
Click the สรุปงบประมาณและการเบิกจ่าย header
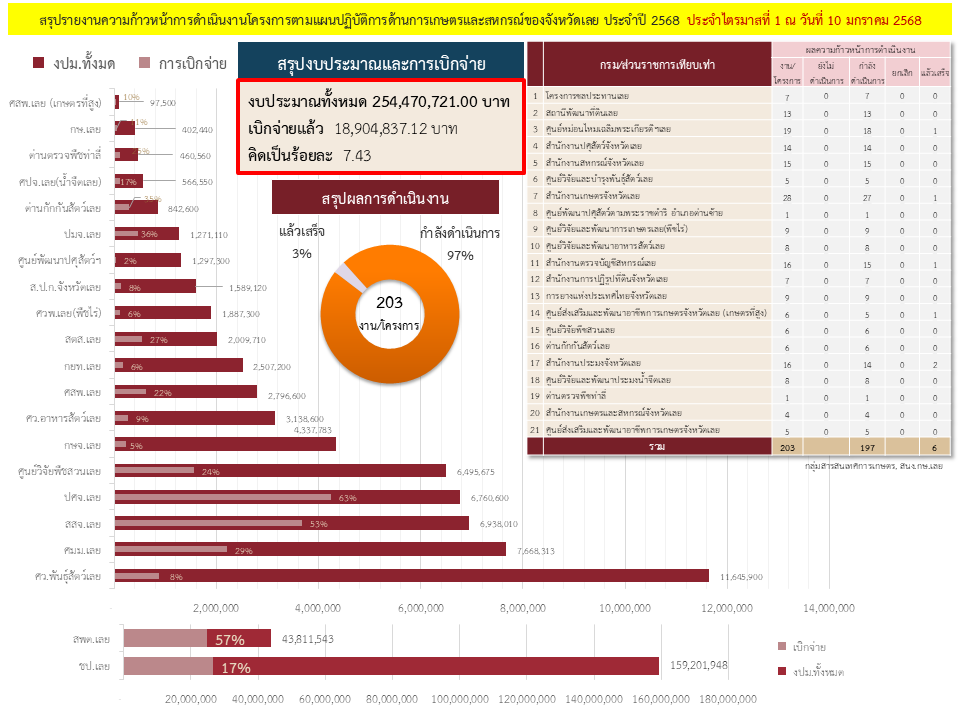tap(381, 64)
